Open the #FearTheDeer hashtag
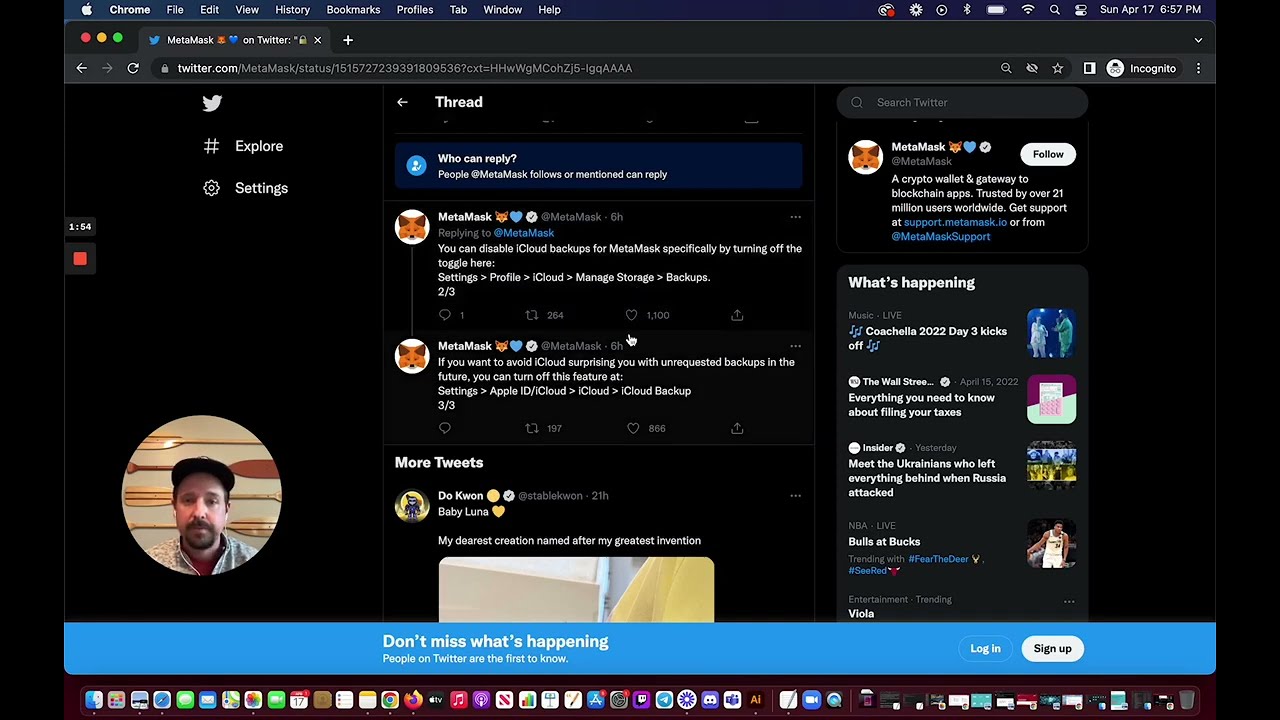Screen dimensions: 1280x720 click(x=939, y=559)
